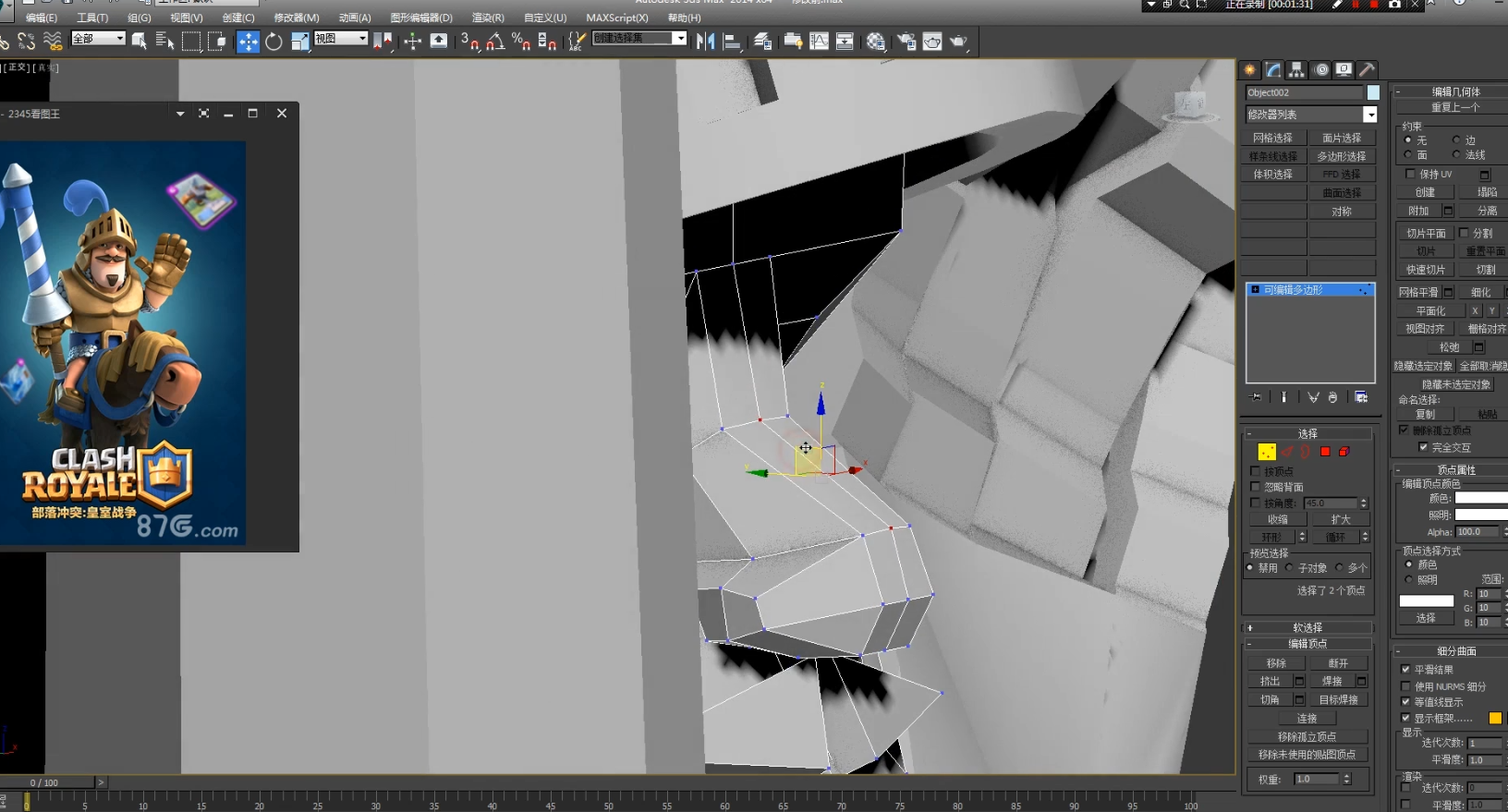Click the timeline frame slider 0 / 100
Screen dimensions: 1508x812
click(x=46, y=782)
